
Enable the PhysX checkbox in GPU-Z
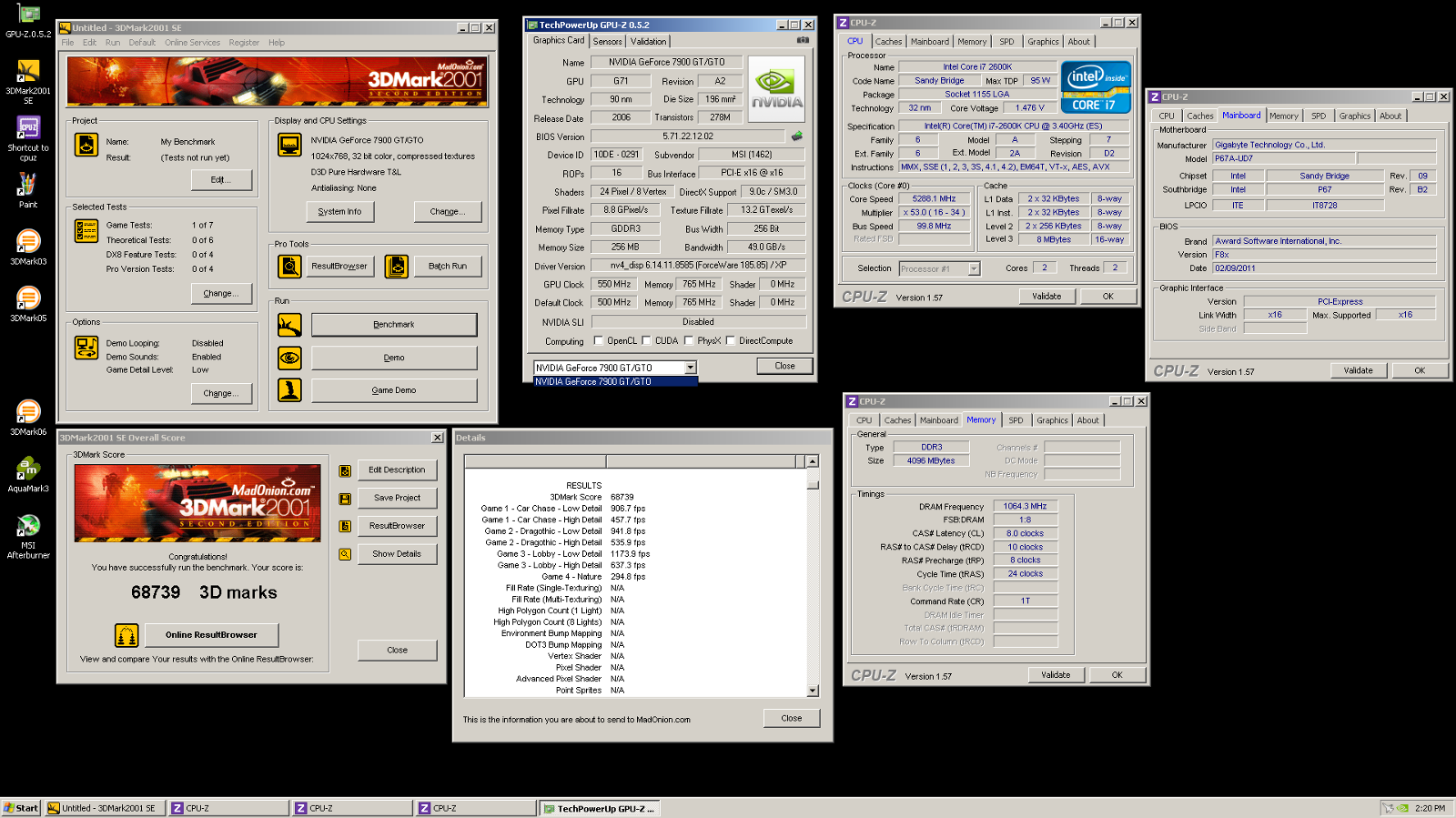tap(689, 340)
